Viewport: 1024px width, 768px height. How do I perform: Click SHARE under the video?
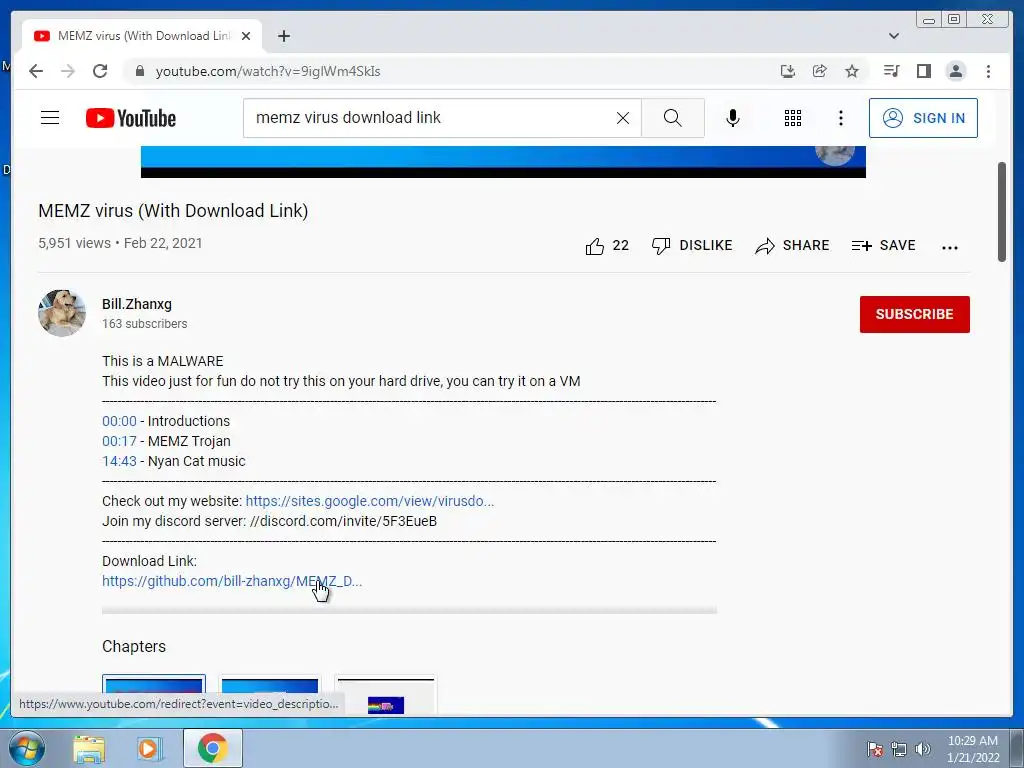pyautogui.click(x=792, y=246)
